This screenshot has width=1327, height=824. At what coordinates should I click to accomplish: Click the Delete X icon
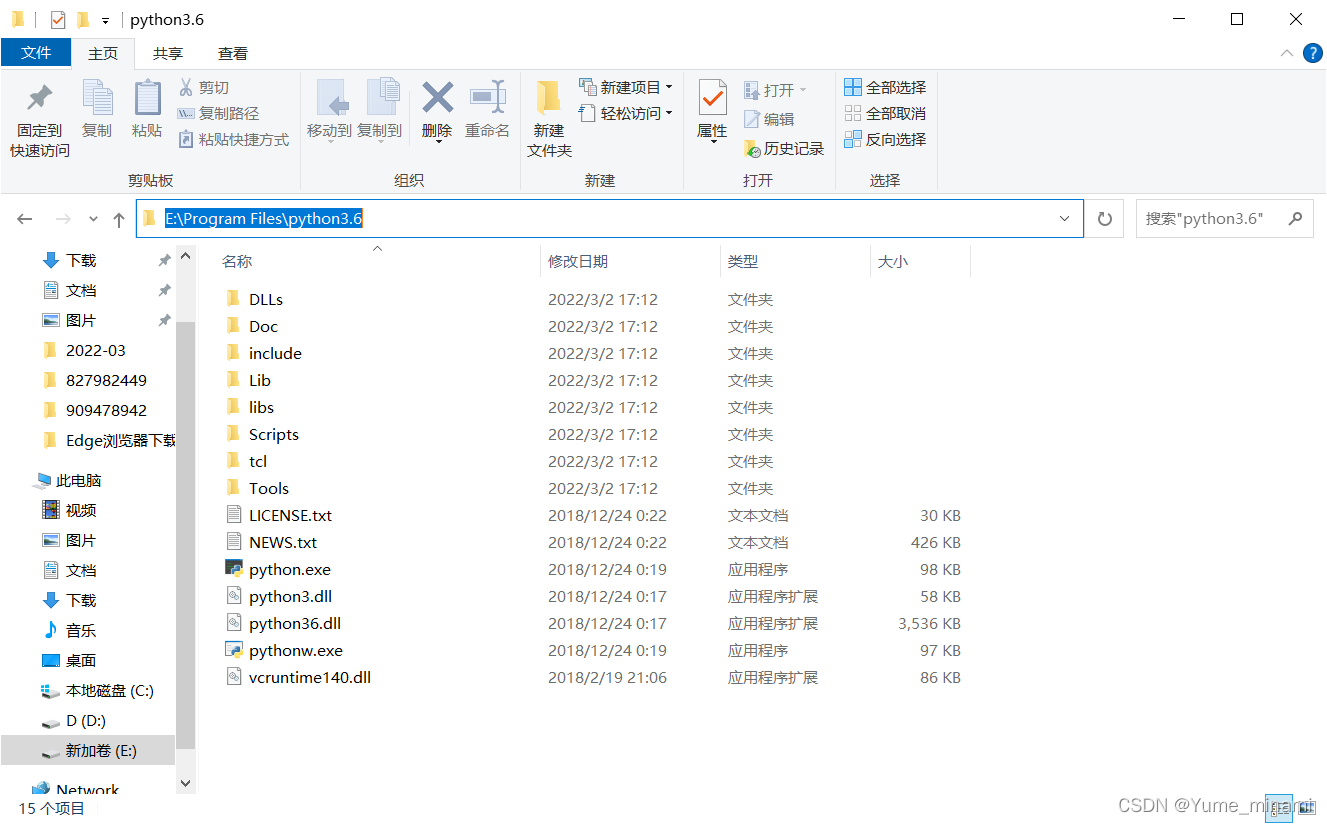(x=437, y=98)
